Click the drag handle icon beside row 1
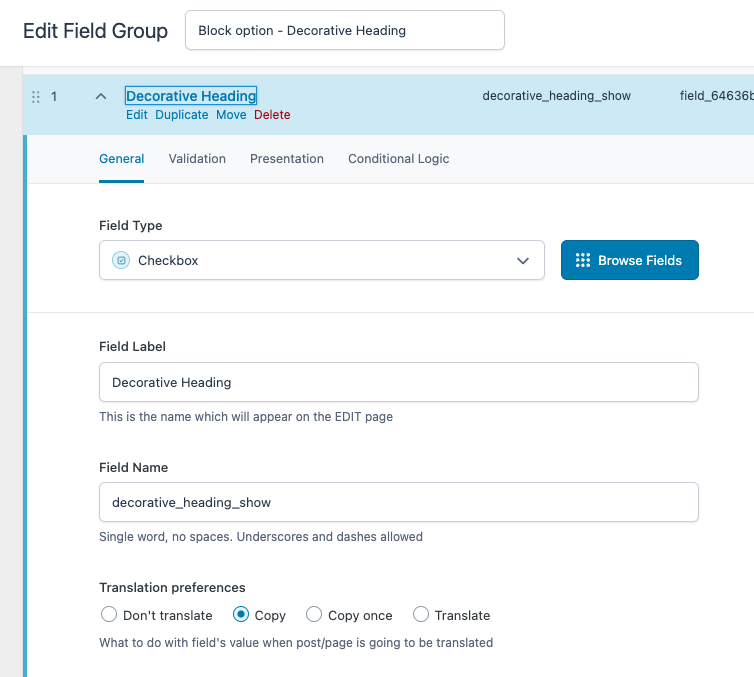This screenshot has height=677, width=754. coord(36,97)
